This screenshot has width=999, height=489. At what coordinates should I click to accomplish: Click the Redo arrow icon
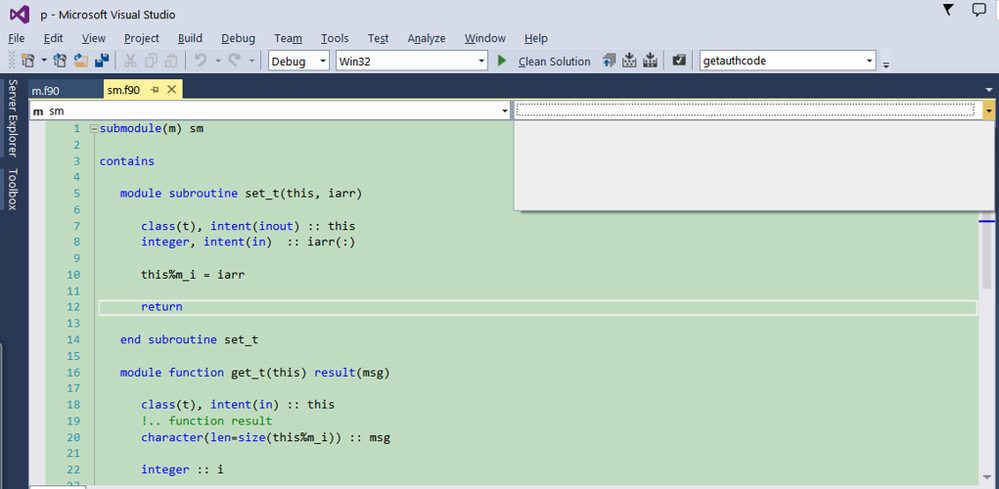coord(234,60)
